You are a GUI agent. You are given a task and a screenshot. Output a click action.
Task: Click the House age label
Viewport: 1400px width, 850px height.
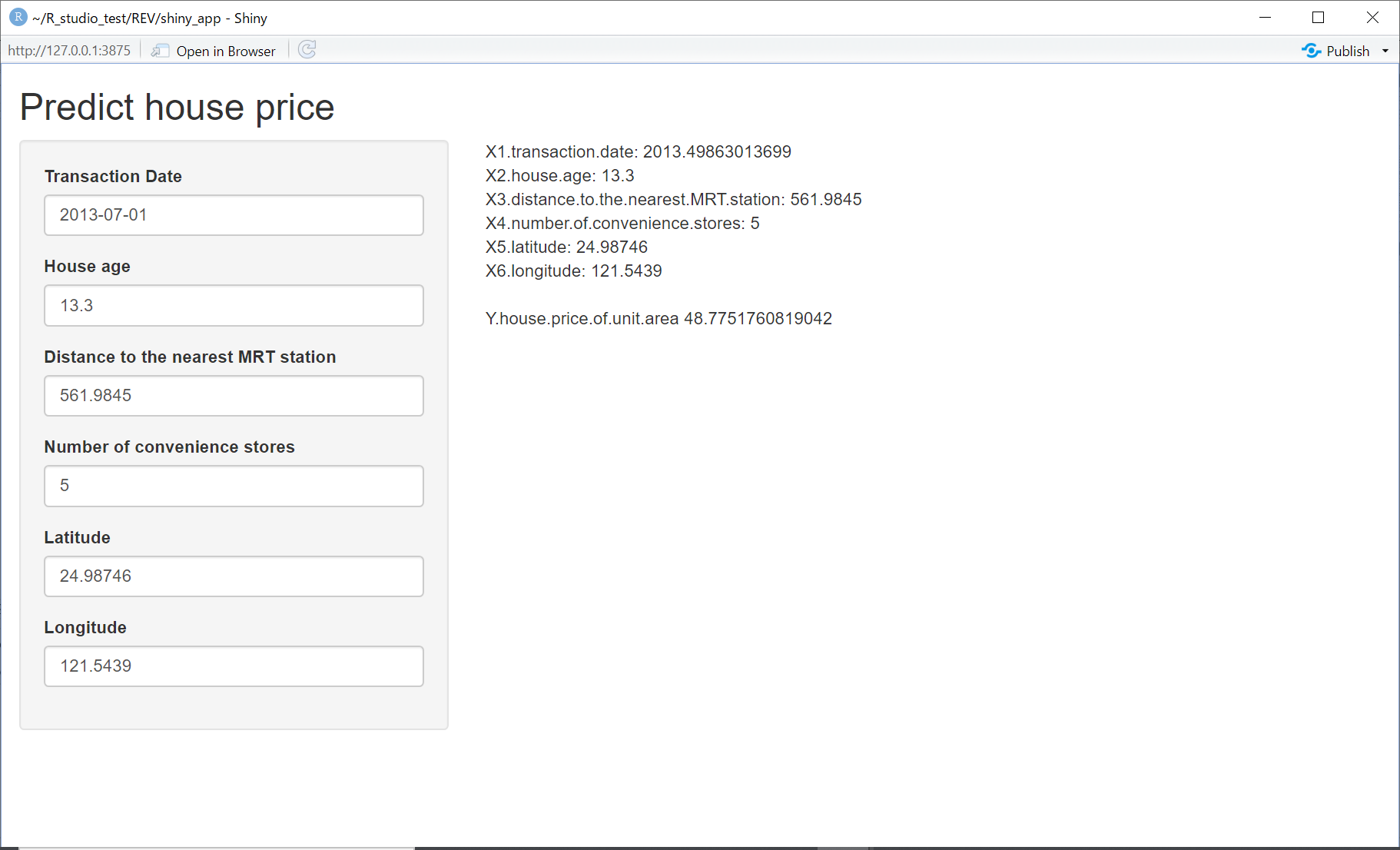pos(87,267)
